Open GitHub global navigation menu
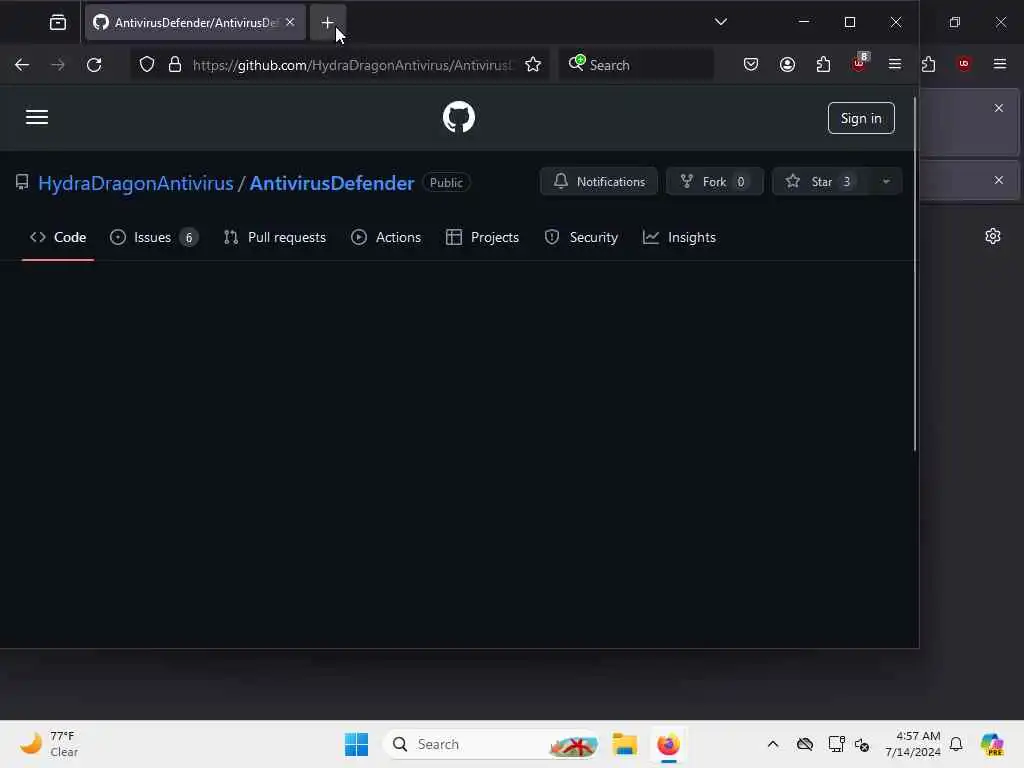 pyautogui.click(x=37, y=118)
